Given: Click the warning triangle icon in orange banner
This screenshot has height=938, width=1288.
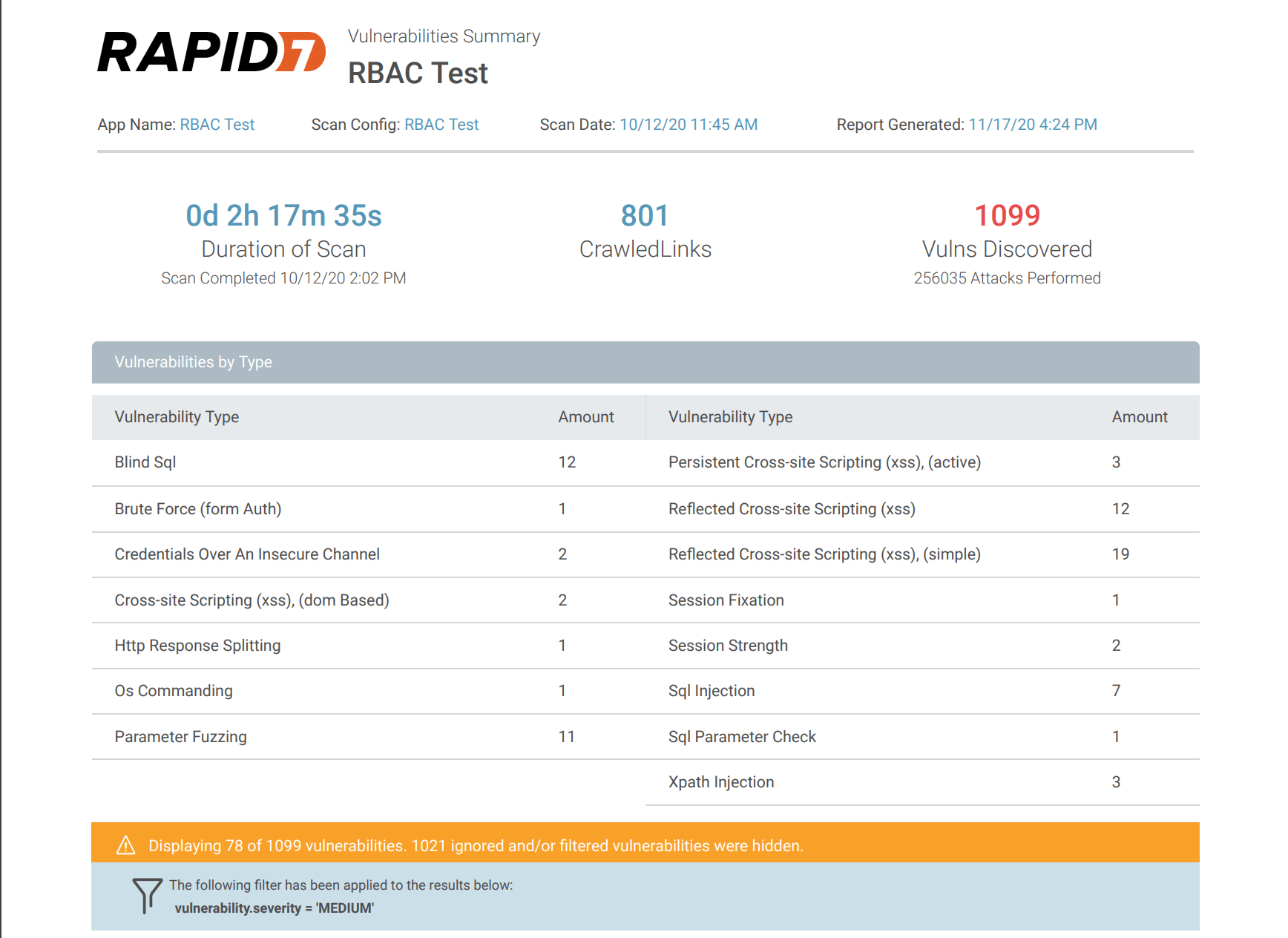Looking at the screenshot, I should coord(126,845).
